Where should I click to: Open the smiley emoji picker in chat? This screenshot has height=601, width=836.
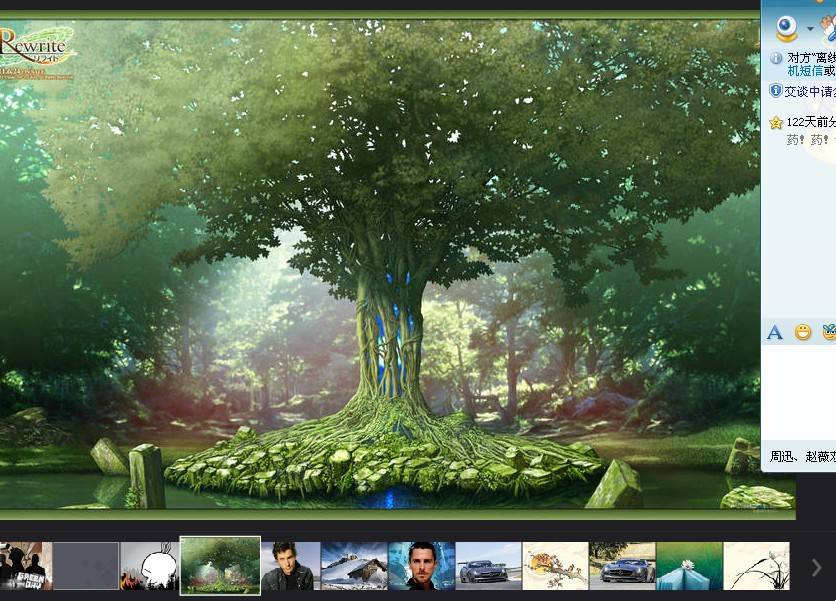point(802,332)
